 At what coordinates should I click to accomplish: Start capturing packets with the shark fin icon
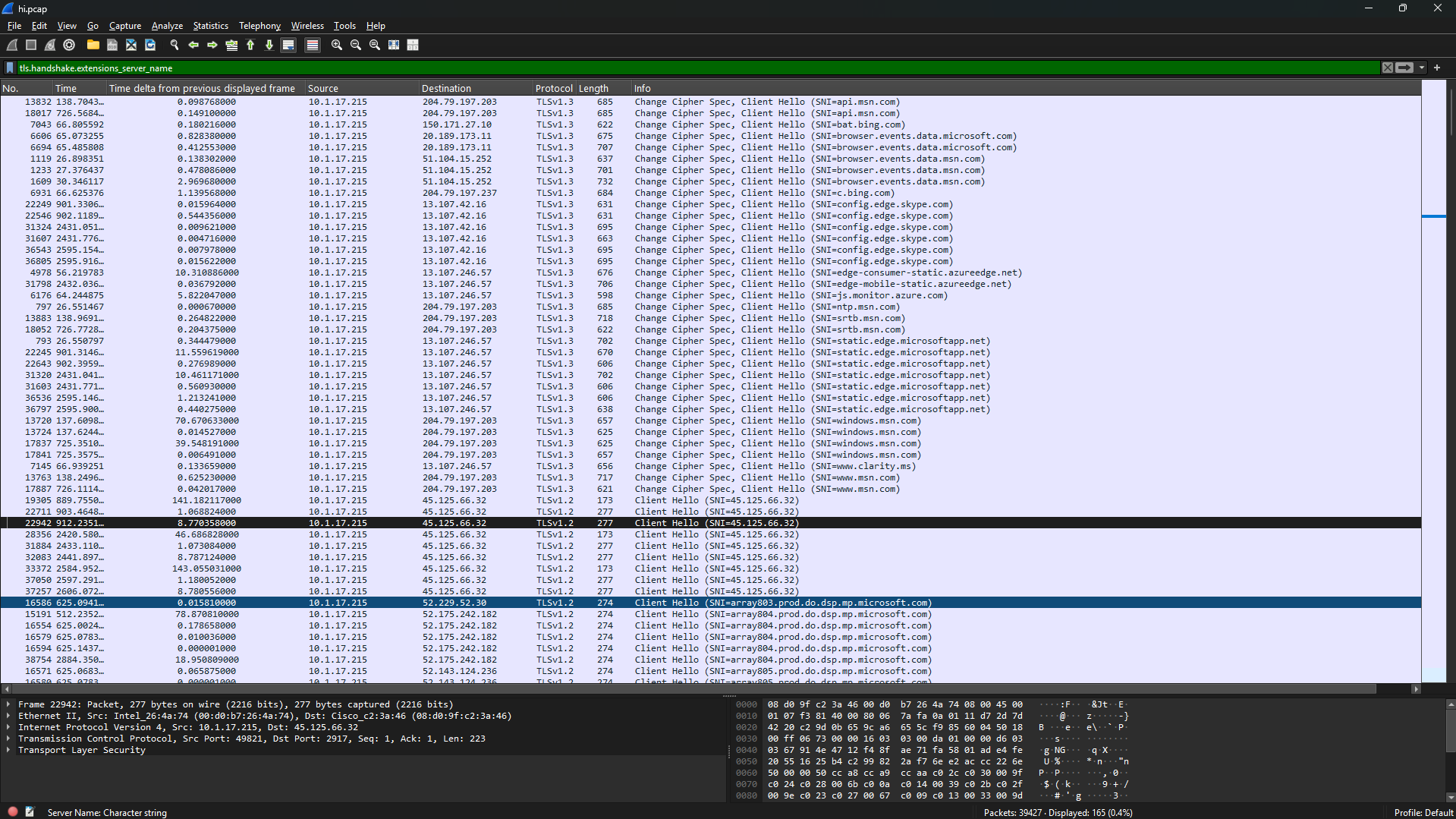click(12, 46)
